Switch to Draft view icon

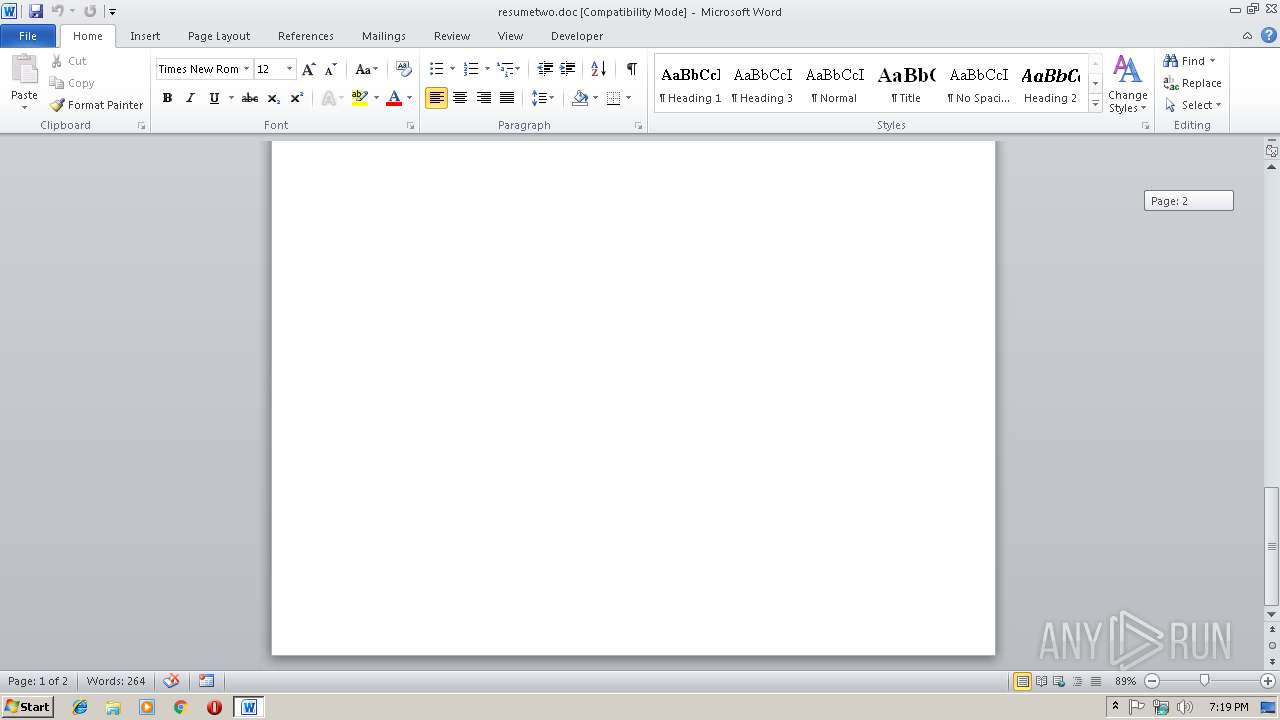[1096, 681]
